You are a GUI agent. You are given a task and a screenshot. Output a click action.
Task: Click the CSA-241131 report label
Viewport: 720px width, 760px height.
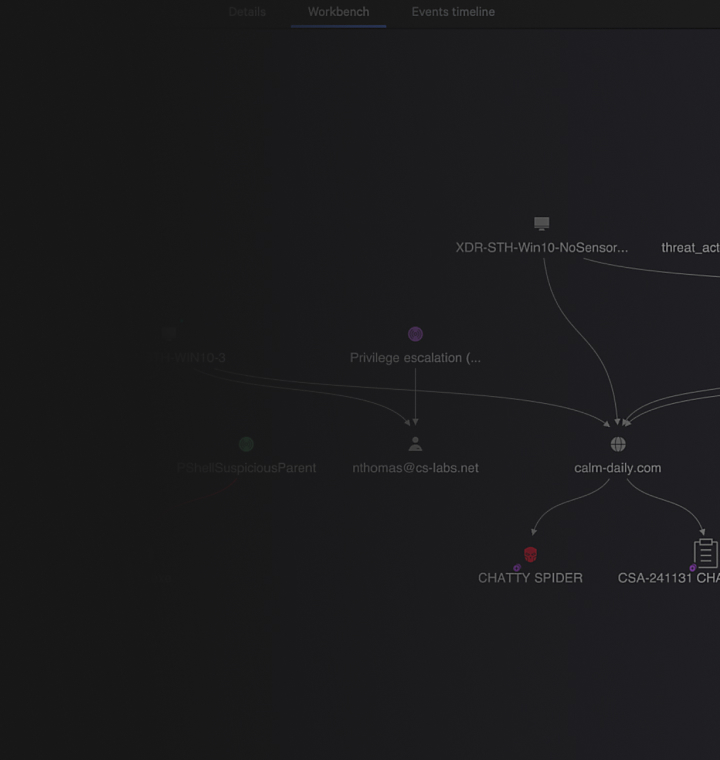668,578
